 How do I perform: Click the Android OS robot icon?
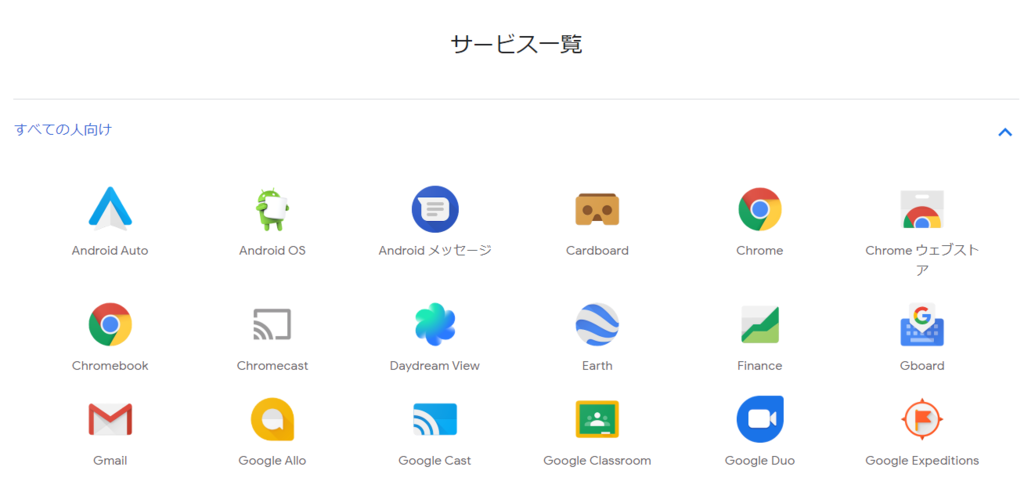pyautogui.click(x=272, y=209)
